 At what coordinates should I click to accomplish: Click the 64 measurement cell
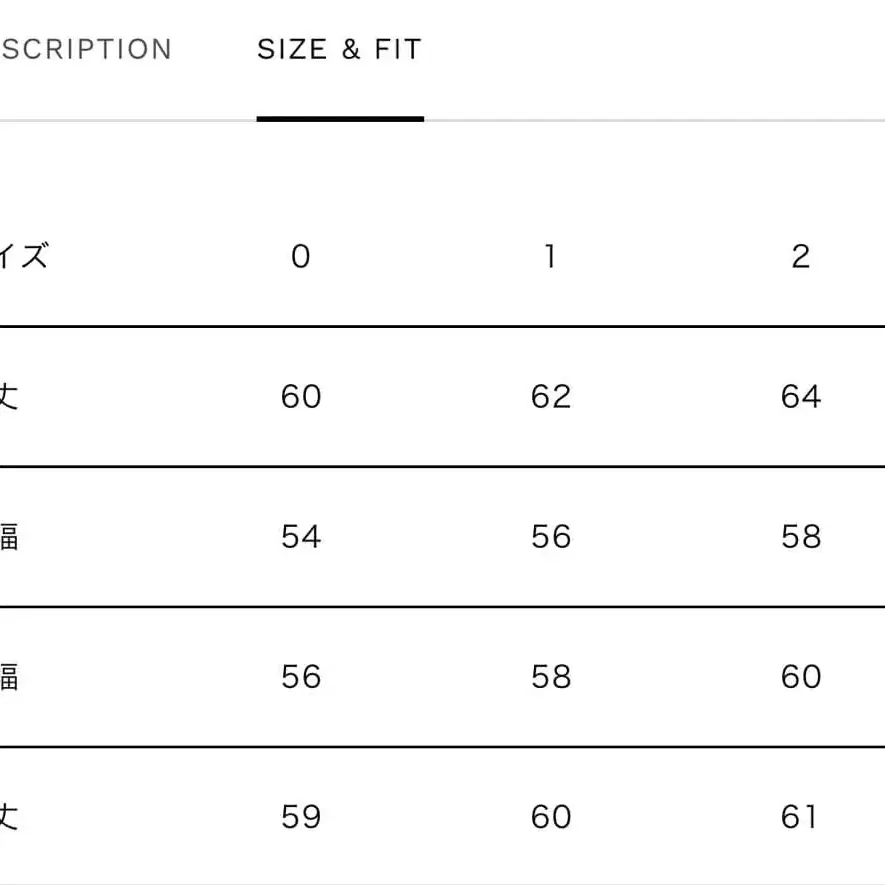[x=800, y=397]
